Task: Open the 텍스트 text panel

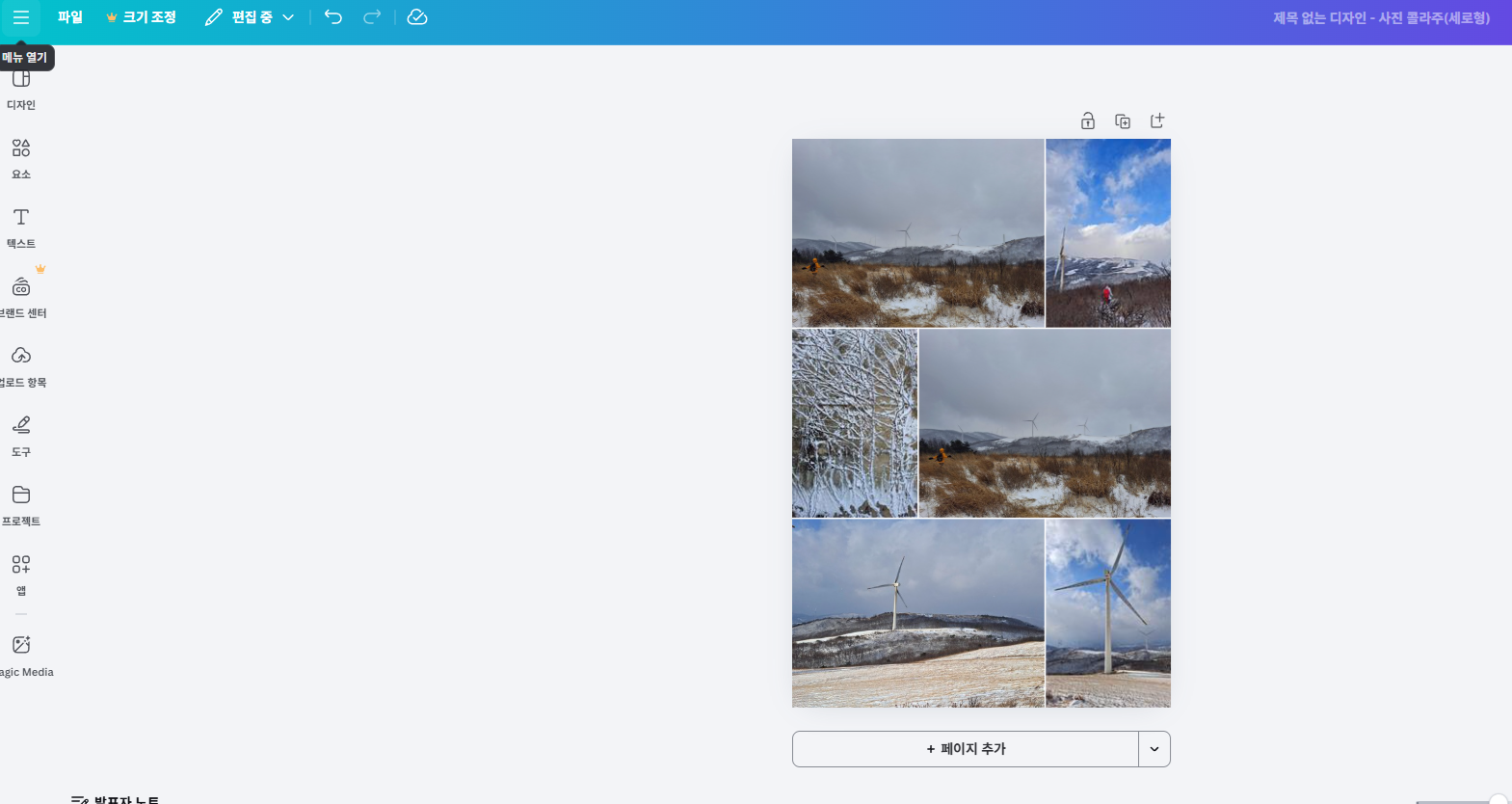Action: 21,228
